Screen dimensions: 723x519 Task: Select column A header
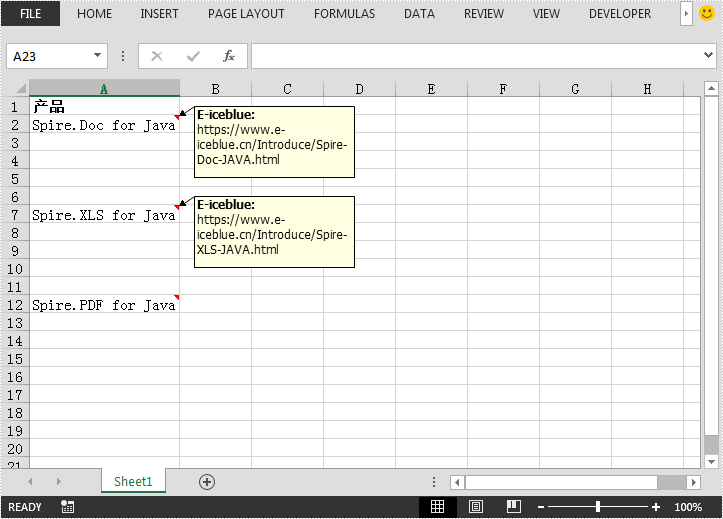tap(104, 88)
